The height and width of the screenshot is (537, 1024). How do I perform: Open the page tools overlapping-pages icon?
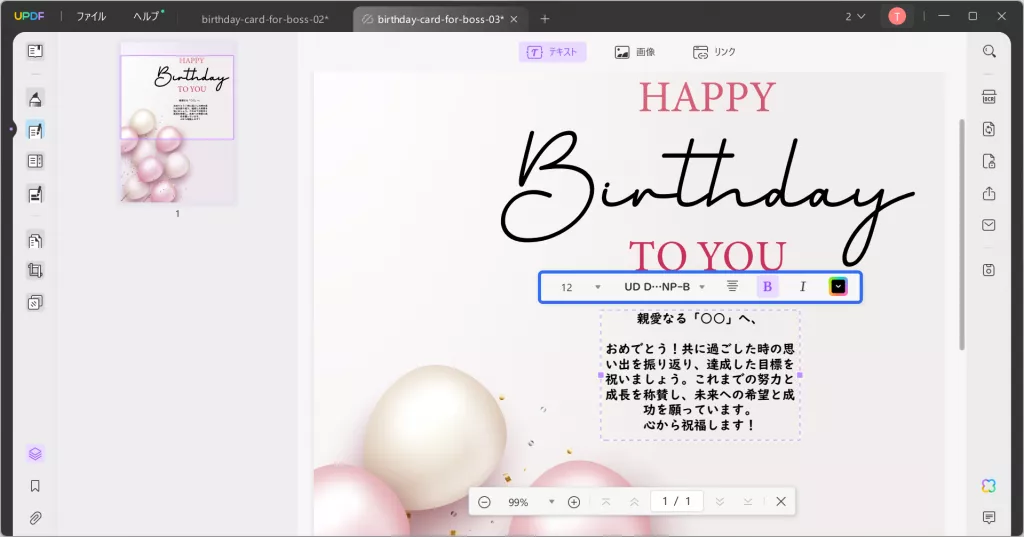(x=35, y=302)
